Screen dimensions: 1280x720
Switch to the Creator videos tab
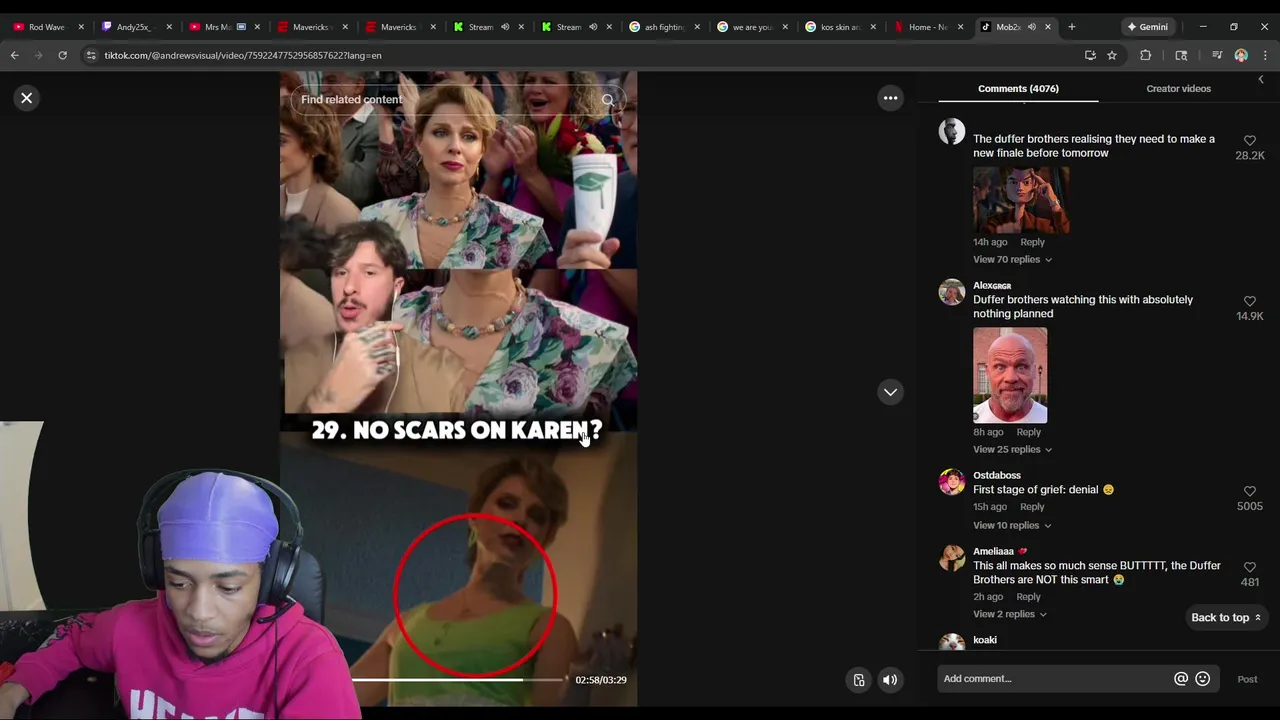[1178, 89]
